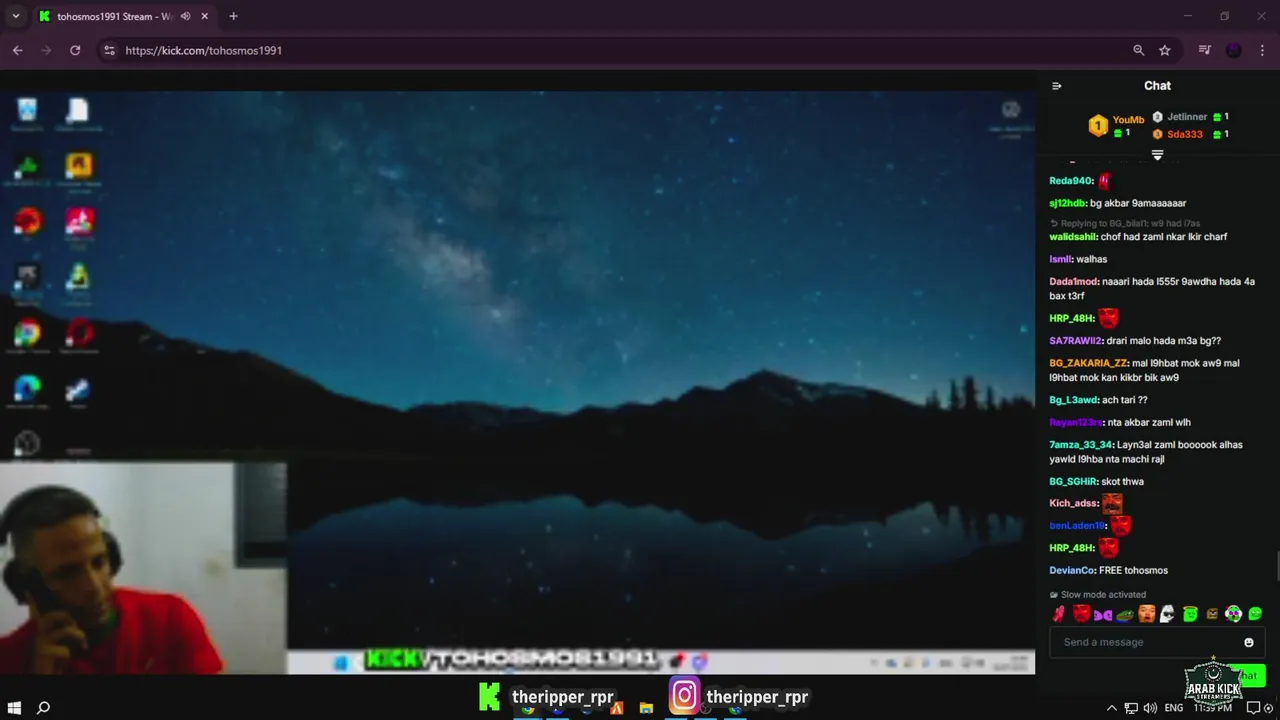Mute the tab via speaker icon

[x=185, y=16]
